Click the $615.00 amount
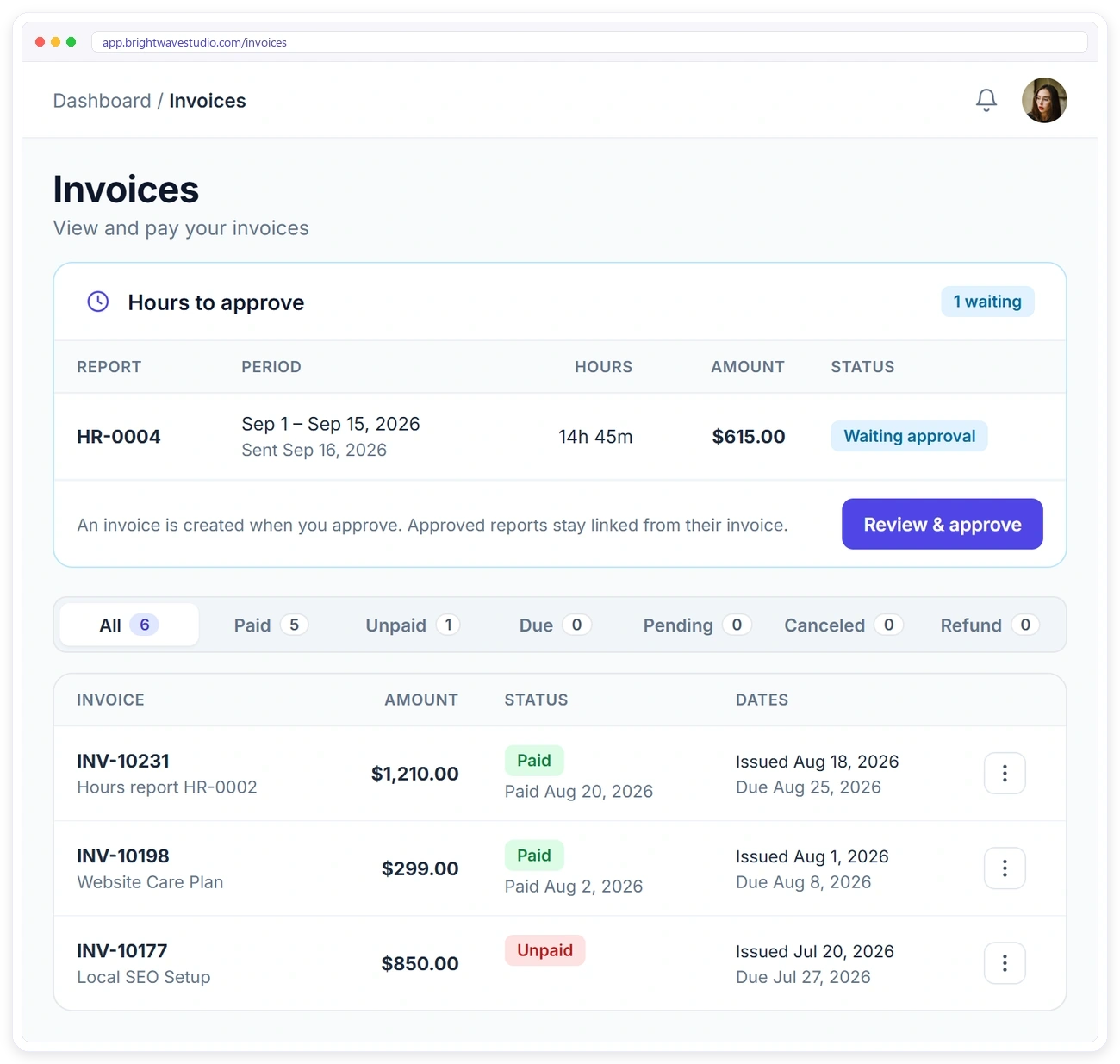1120x1064 pixels. tap(749, 437)
